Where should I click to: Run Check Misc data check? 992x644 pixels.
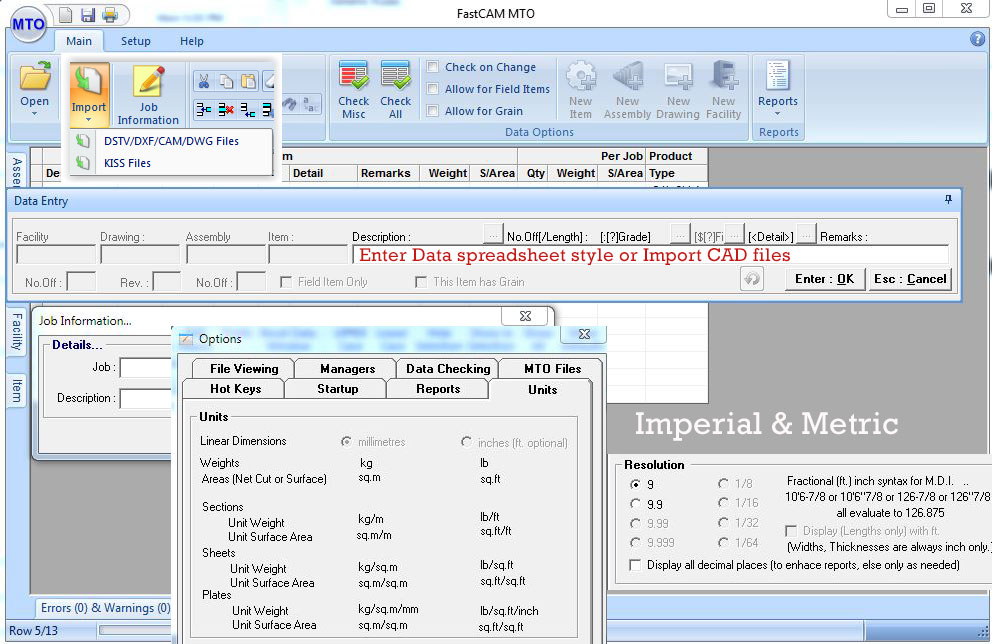[354, 90]
